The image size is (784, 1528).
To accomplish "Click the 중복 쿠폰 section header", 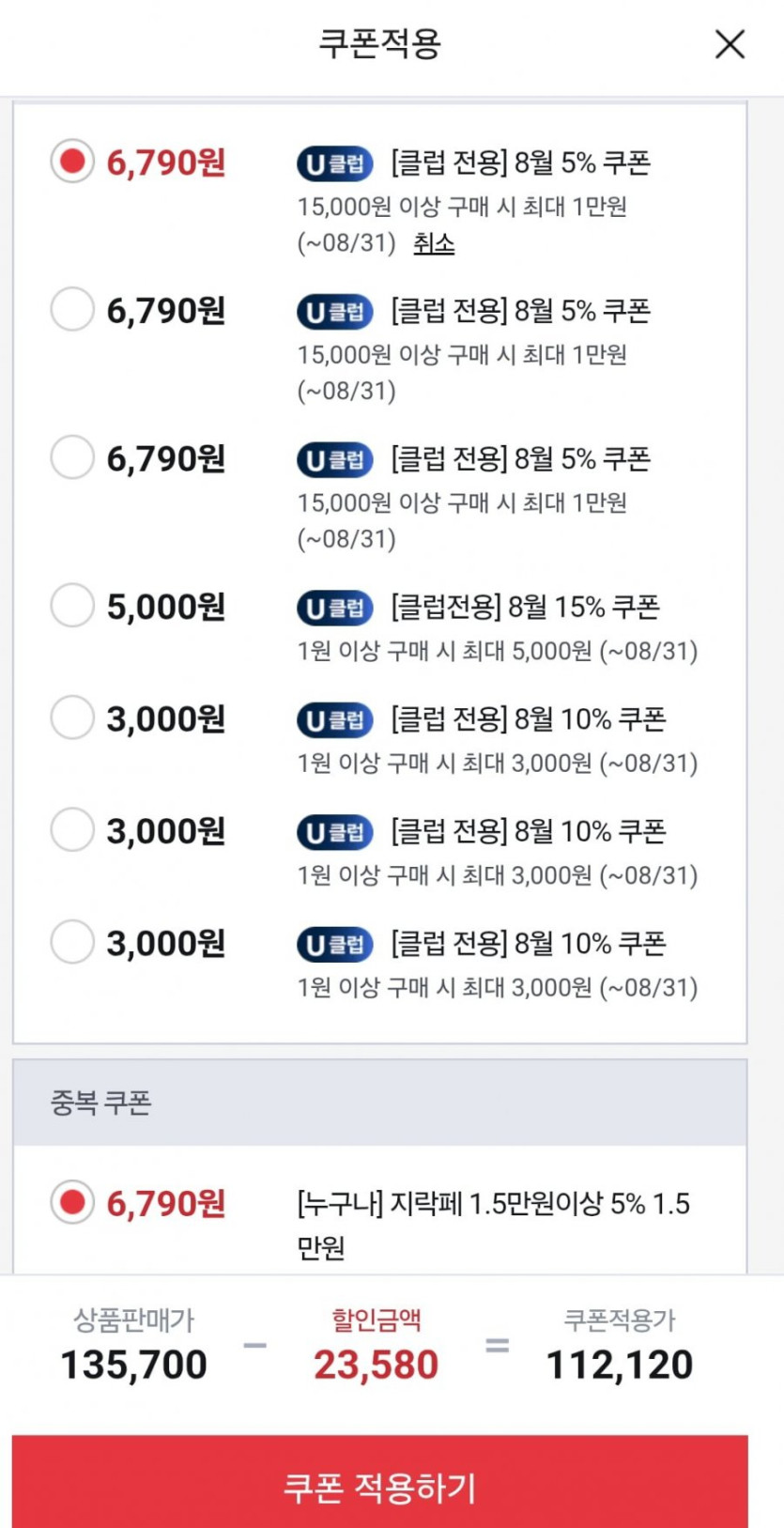I will click(x=100, y=1102).
